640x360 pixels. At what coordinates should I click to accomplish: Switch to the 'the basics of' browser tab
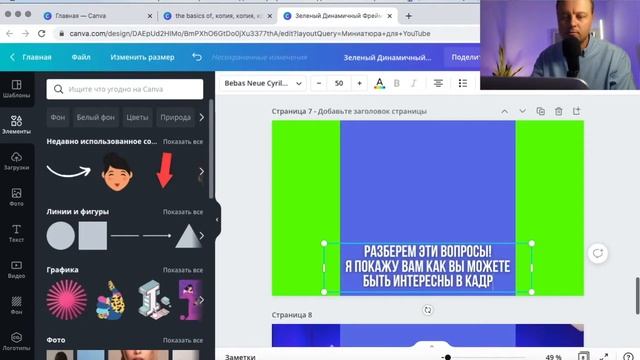pos(218,16)
